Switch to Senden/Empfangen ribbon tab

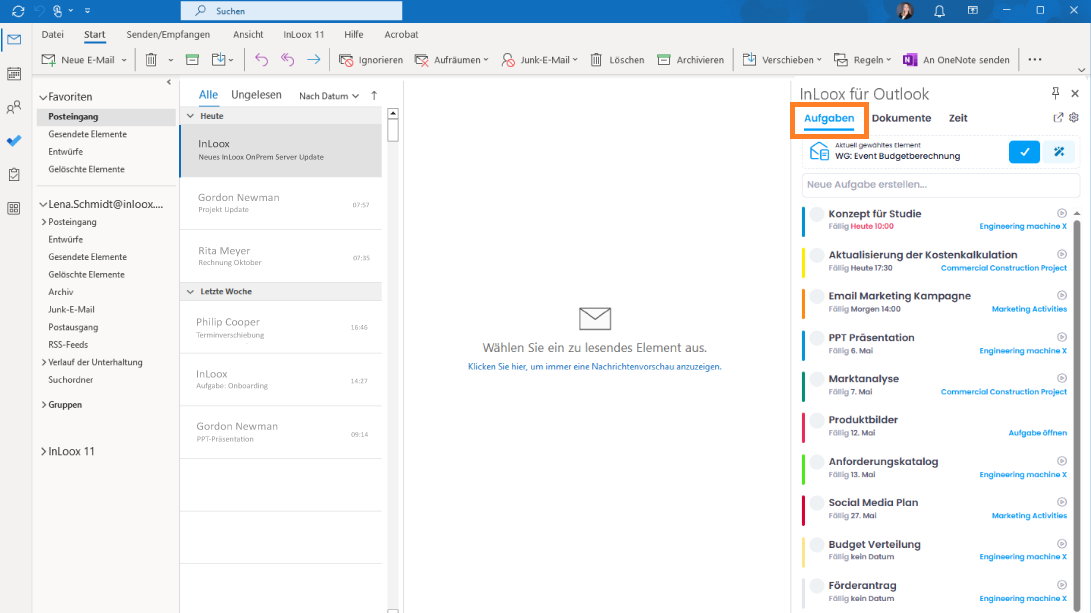[168, 34]
